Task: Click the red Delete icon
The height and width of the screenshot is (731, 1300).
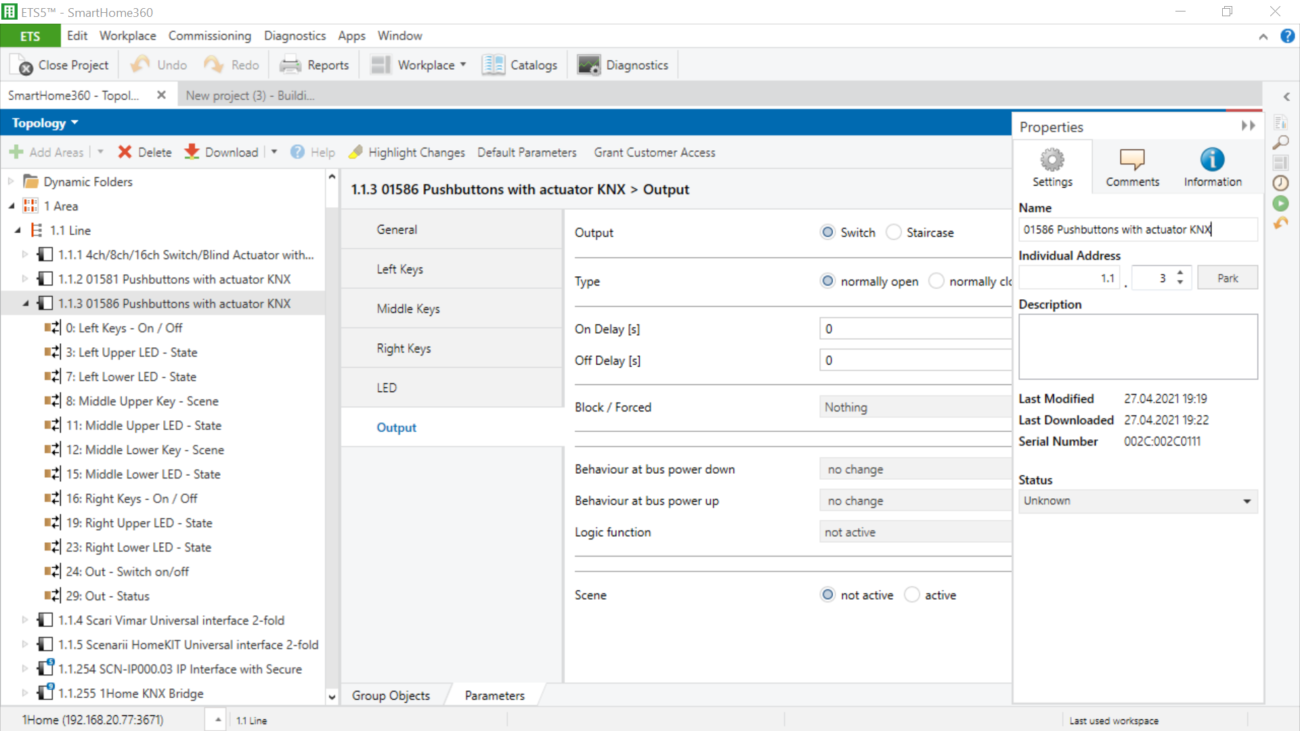Action: 125,152
